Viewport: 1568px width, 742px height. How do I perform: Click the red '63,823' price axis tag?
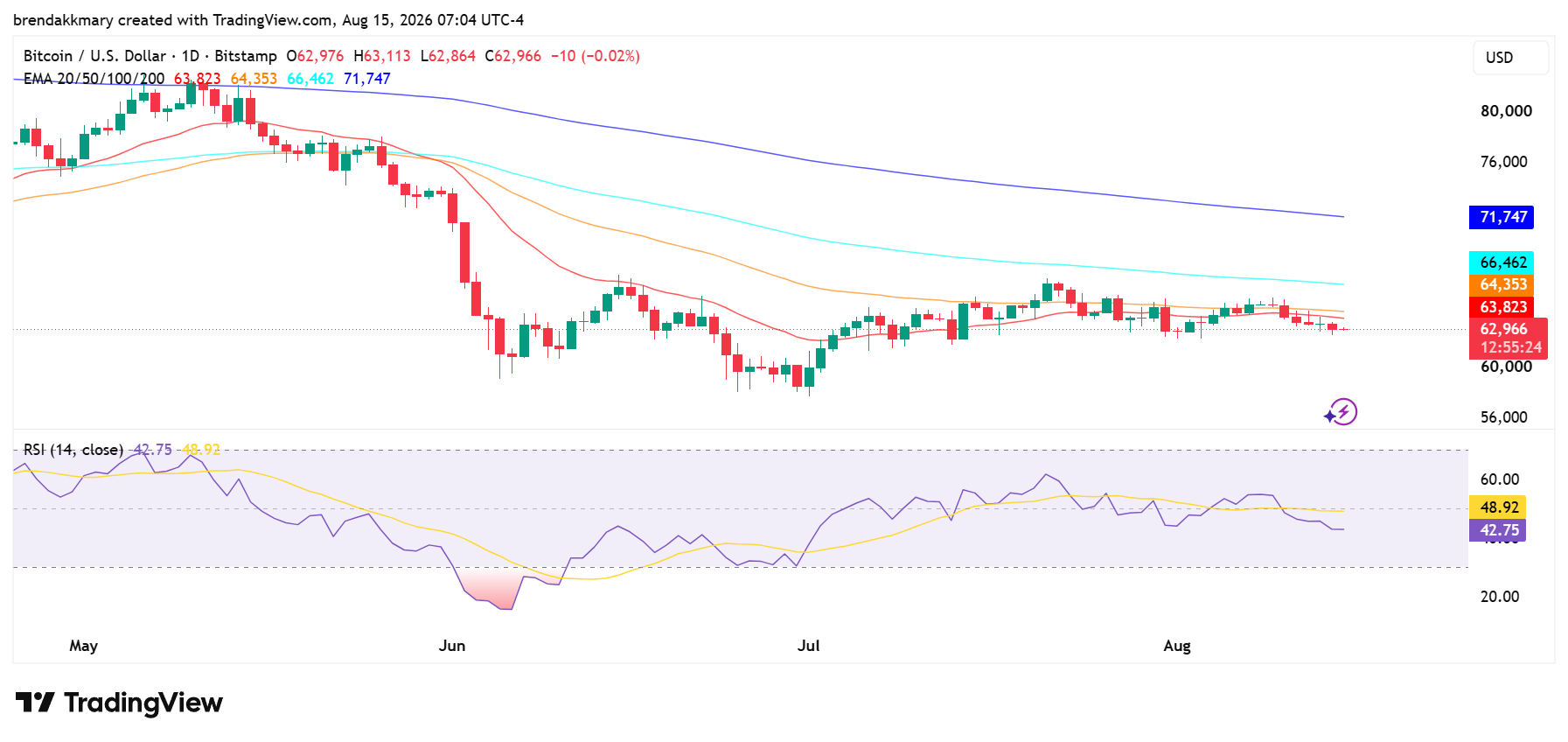click(1502, 307)
